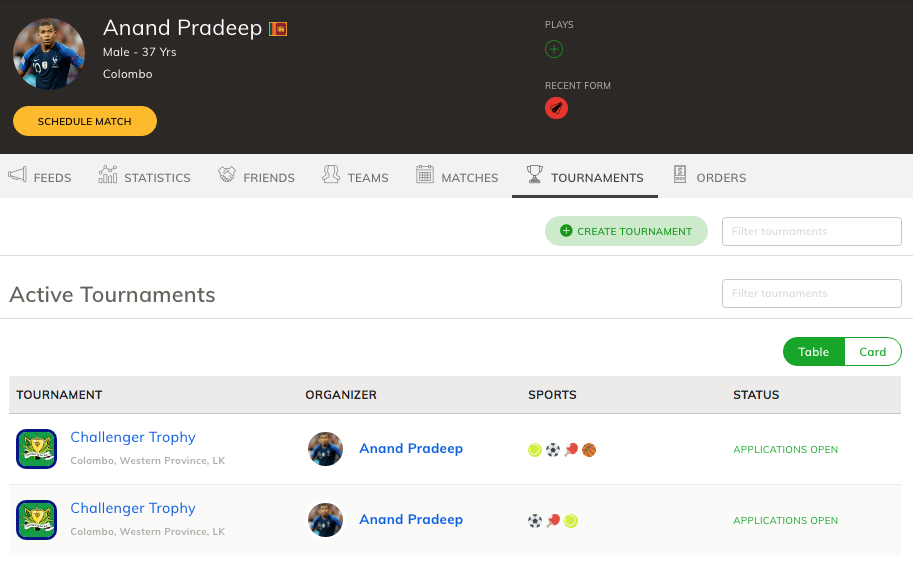Click organizer avatar in first tournament row
The image size is (913, 580).
(325, 449)
